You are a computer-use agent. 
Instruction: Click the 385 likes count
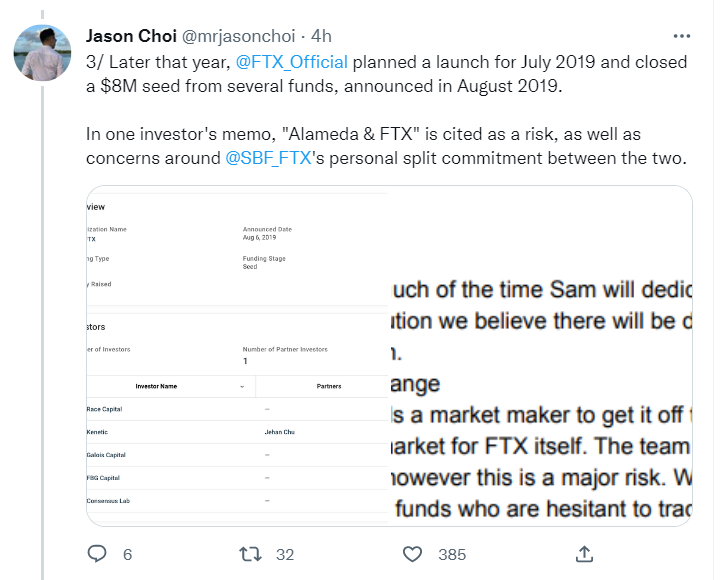(452, 553)
